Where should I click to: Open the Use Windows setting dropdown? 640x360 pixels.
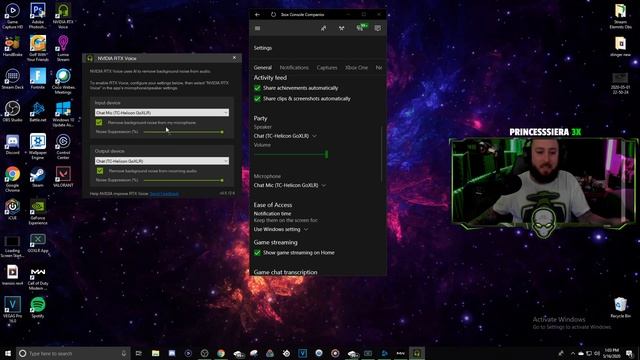[281, 229]
